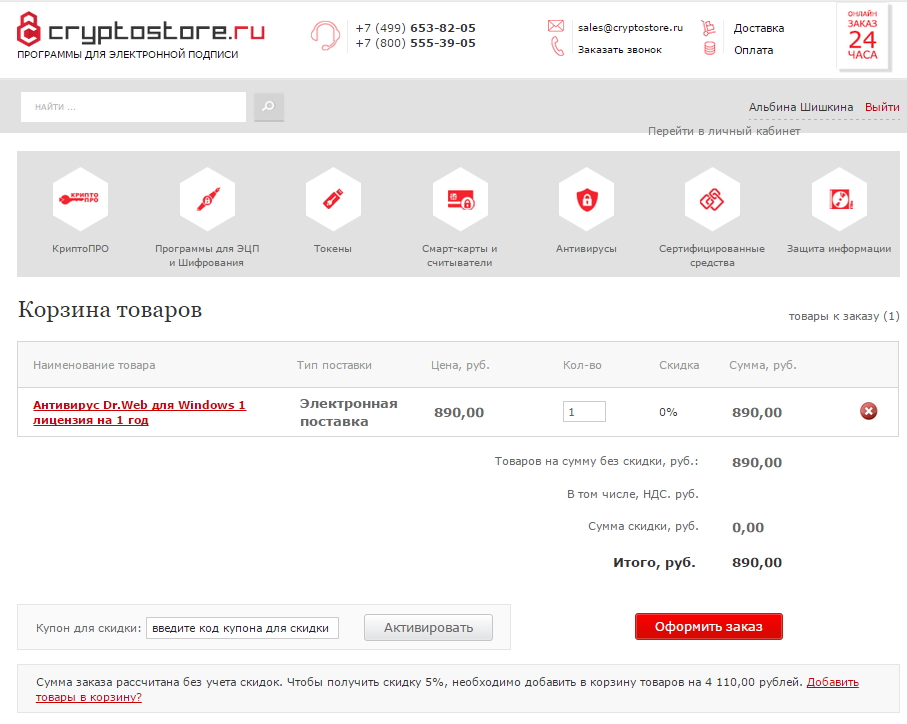Click phone number +7 (499) 653-82-05
The image size is (907, 724).
(415, 28)
